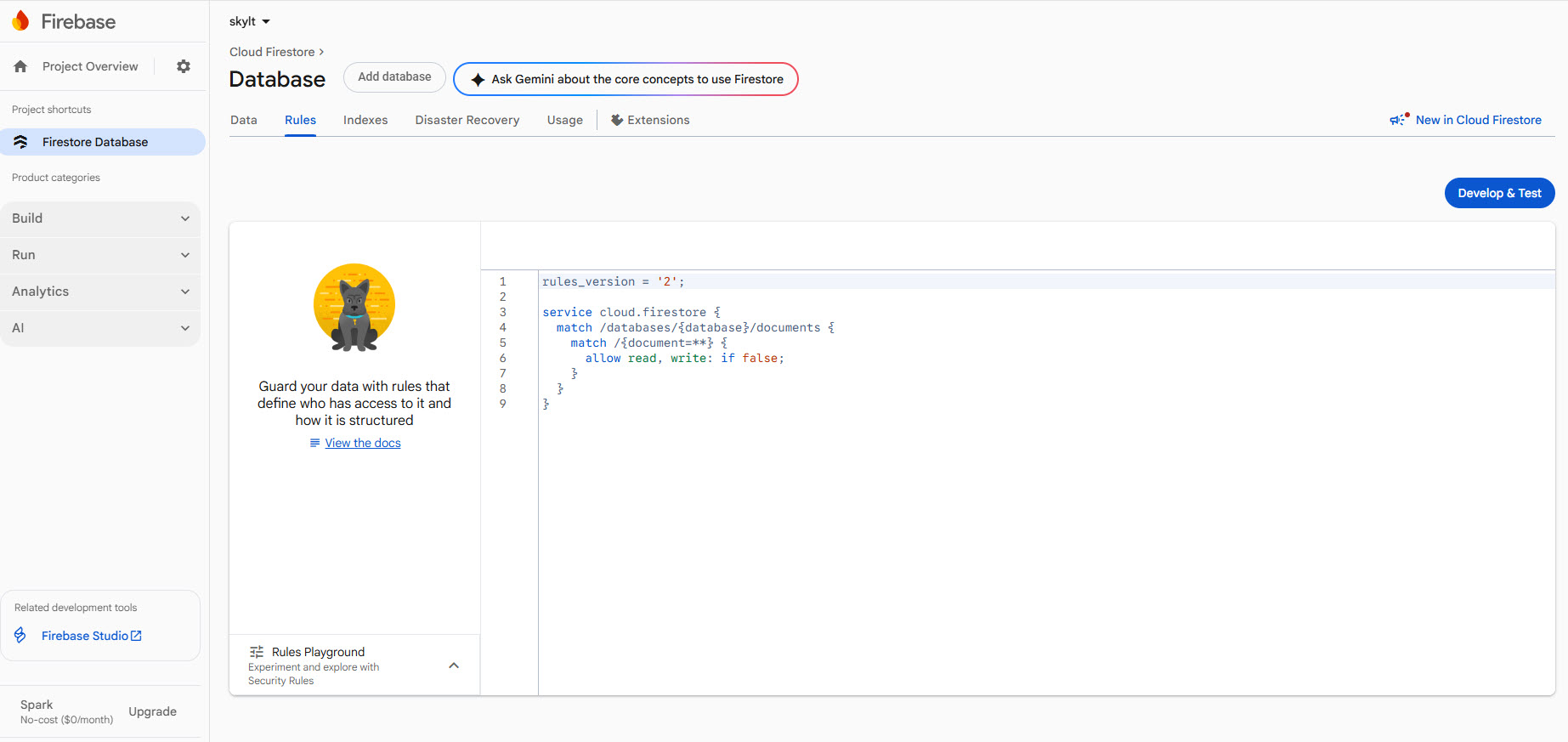Viewport: 1568px width, 742px height.
Task: Click the rules_version line in editor
Action: click(613, 281)
